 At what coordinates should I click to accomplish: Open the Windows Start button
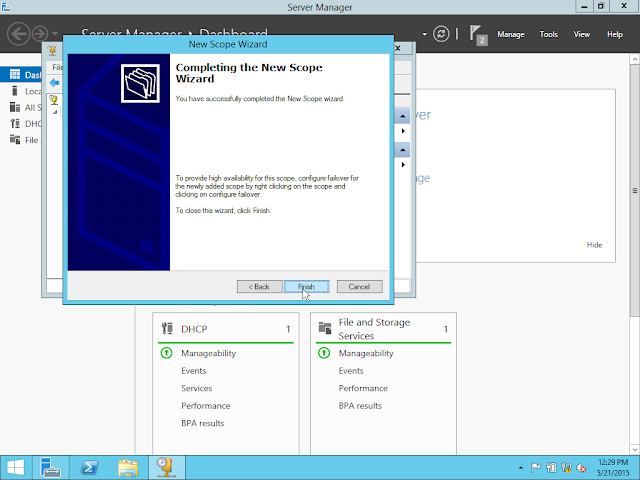[16, 468]
